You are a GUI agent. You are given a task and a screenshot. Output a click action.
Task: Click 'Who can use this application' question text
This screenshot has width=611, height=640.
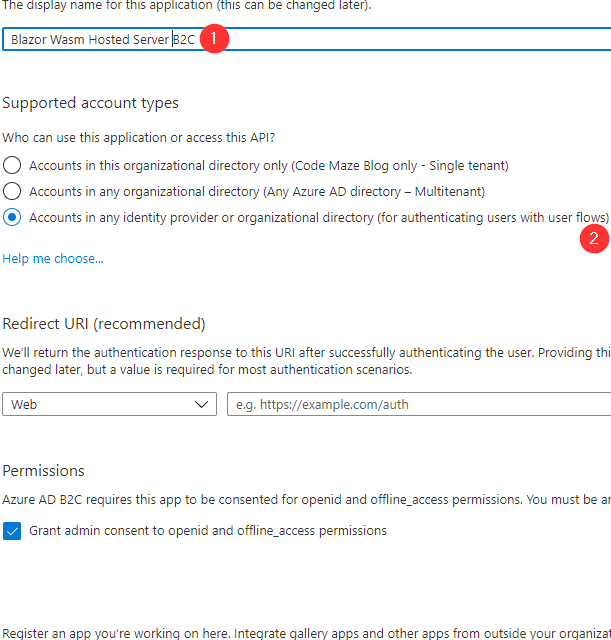click(136, 137)
